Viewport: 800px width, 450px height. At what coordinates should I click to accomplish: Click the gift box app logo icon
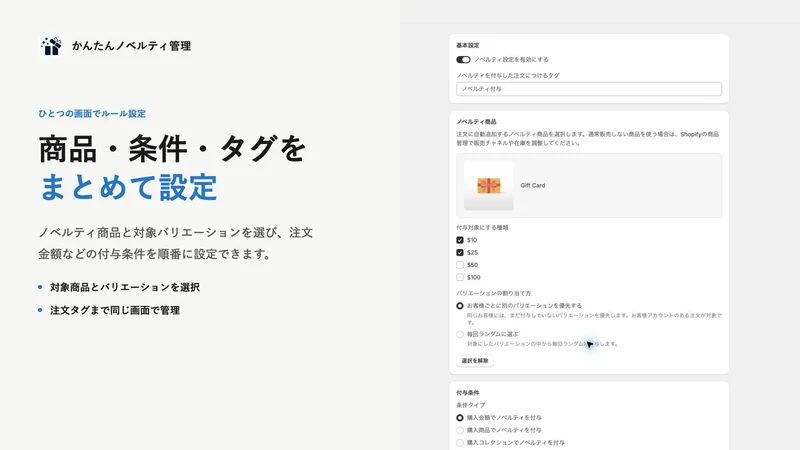[x=51, y=46]
